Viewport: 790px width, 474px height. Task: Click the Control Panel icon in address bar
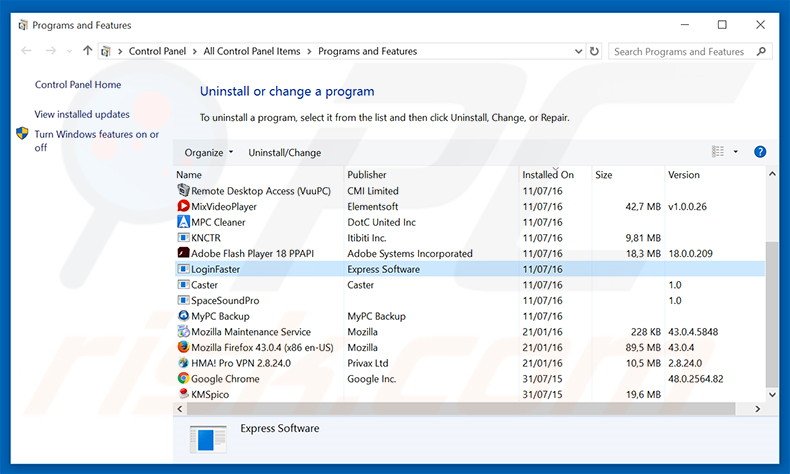click(x=106, y=51)
